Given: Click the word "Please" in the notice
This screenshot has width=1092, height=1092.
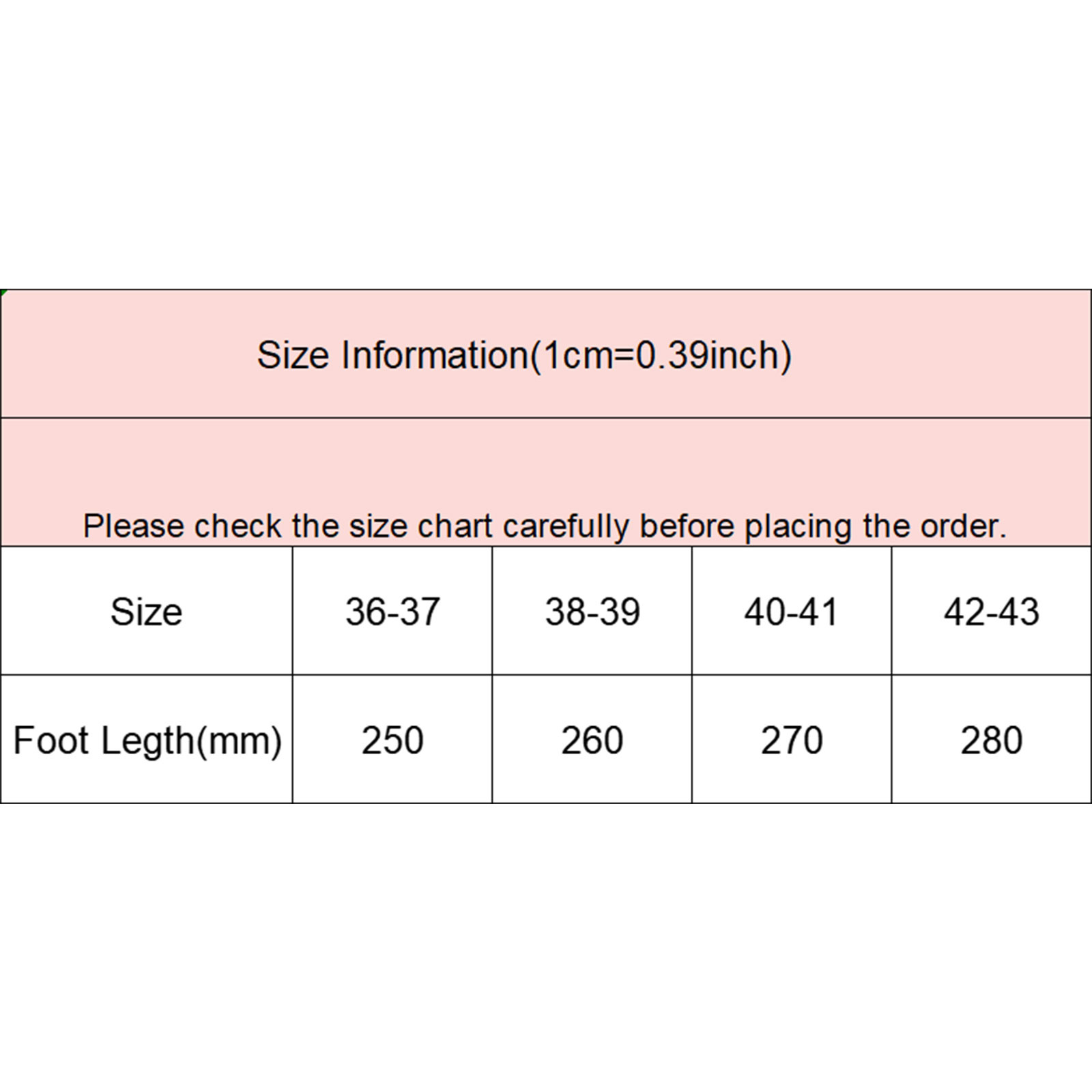Looking at the screenshot, I should (x=133, y=526).
